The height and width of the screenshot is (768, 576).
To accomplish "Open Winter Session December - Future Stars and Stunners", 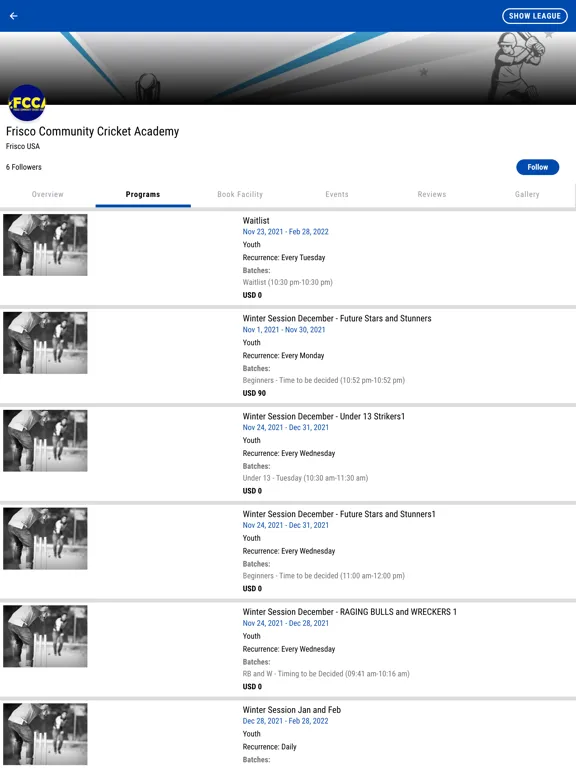I will (x=337, y=318).
